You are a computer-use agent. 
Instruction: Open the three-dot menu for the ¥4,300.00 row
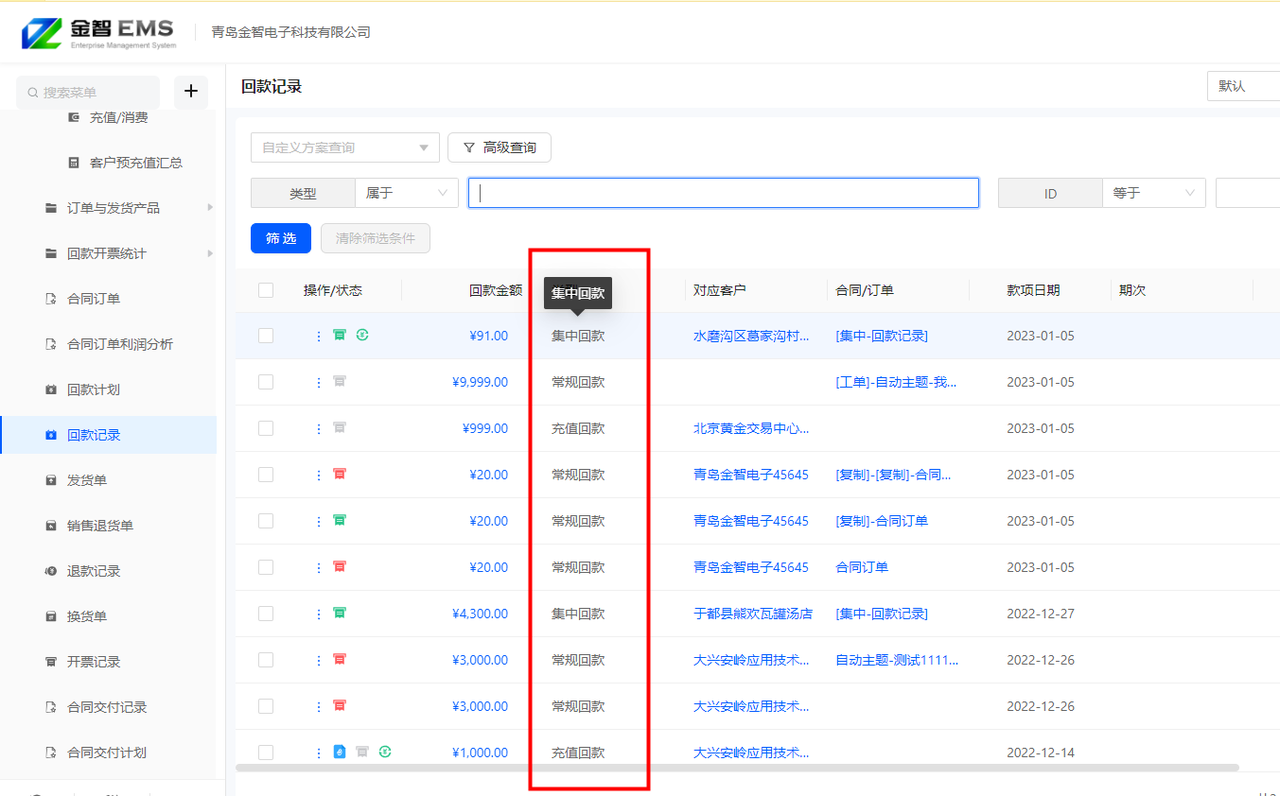pyautogui.click(x=319, y=613)
